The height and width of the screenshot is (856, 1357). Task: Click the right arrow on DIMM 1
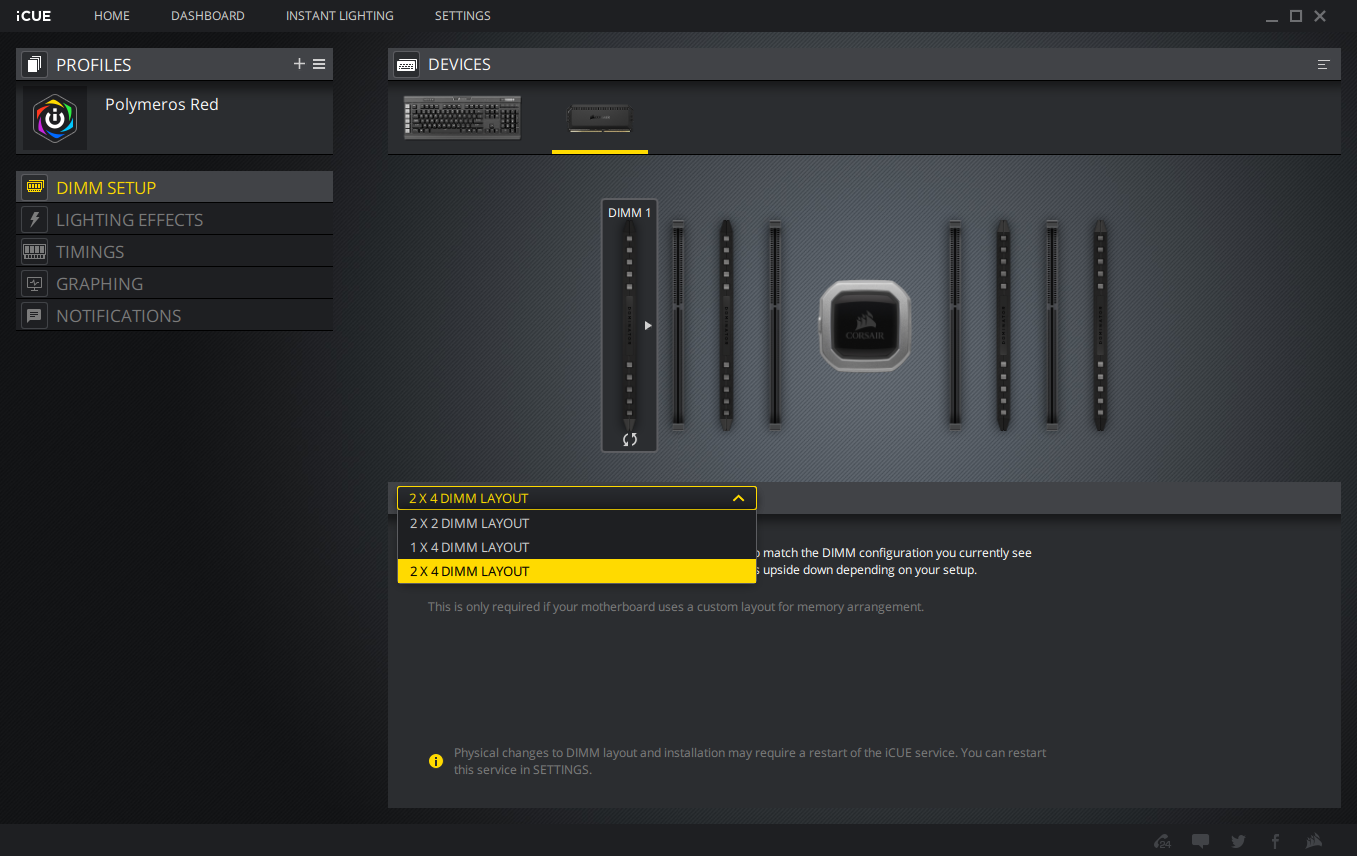point(648,325)
